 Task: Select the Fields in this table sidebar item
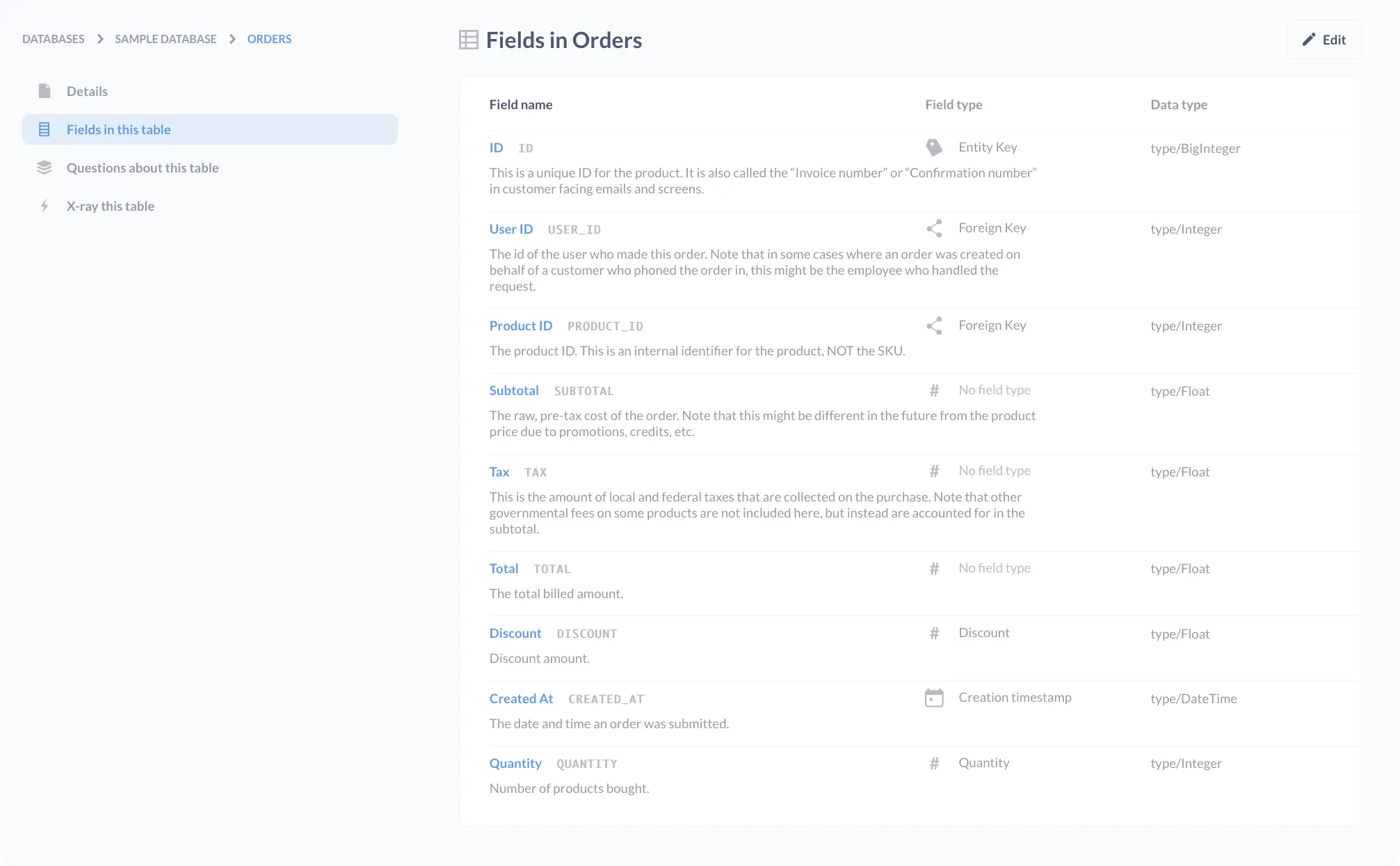tap(118, 129)
